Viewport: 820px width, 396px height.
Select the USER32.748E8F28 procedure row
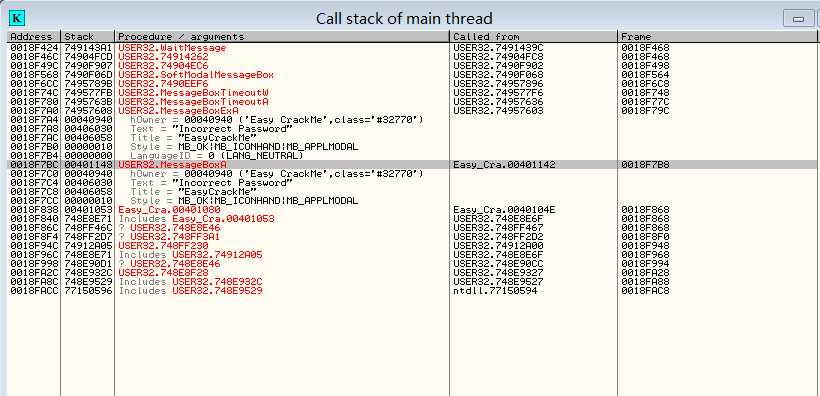pos(163,273)
